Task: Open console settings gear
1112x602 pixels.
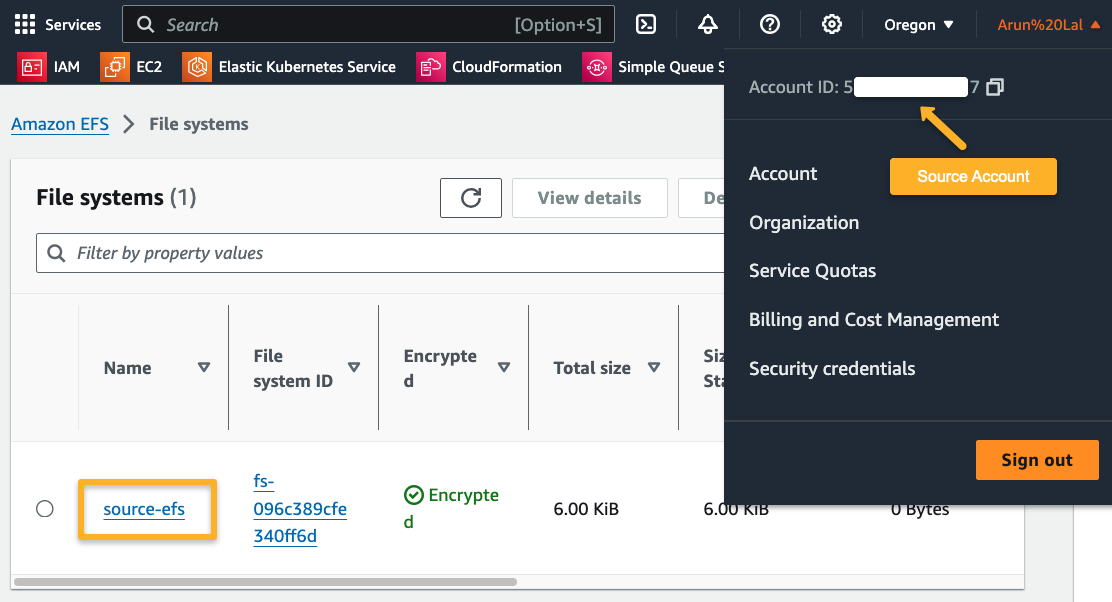Action: tap(831, 24)
